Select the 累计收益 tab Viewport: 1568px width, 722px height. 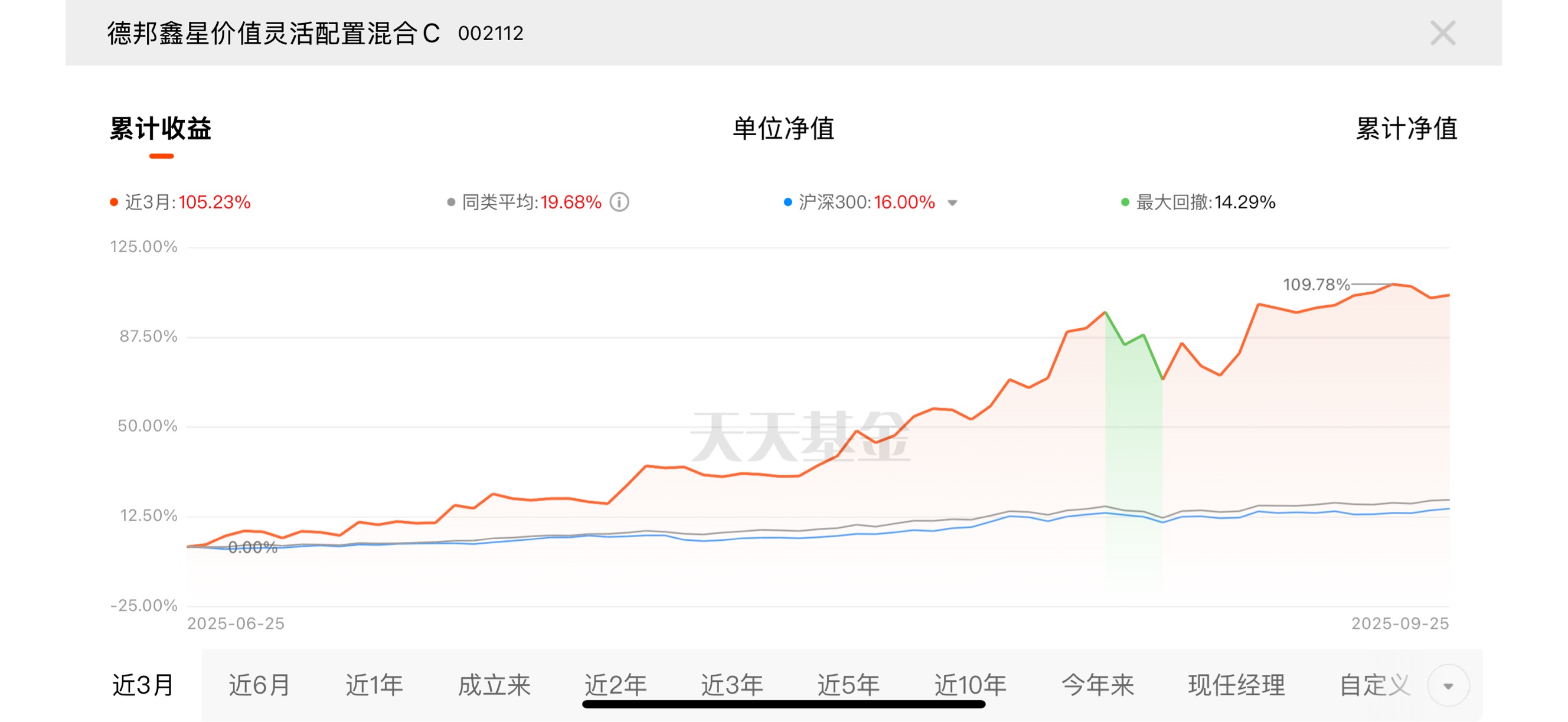[x=161, y=129]
